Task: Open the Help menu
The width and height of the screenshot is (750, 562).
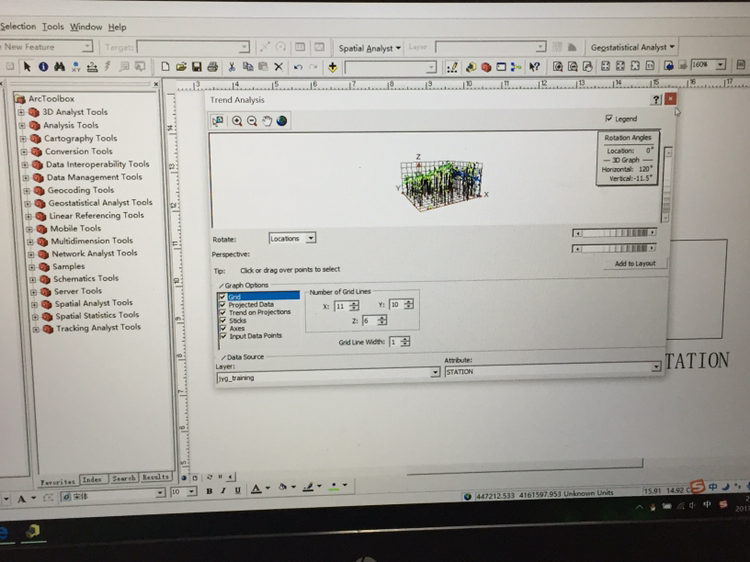Action: pos(117,27)
